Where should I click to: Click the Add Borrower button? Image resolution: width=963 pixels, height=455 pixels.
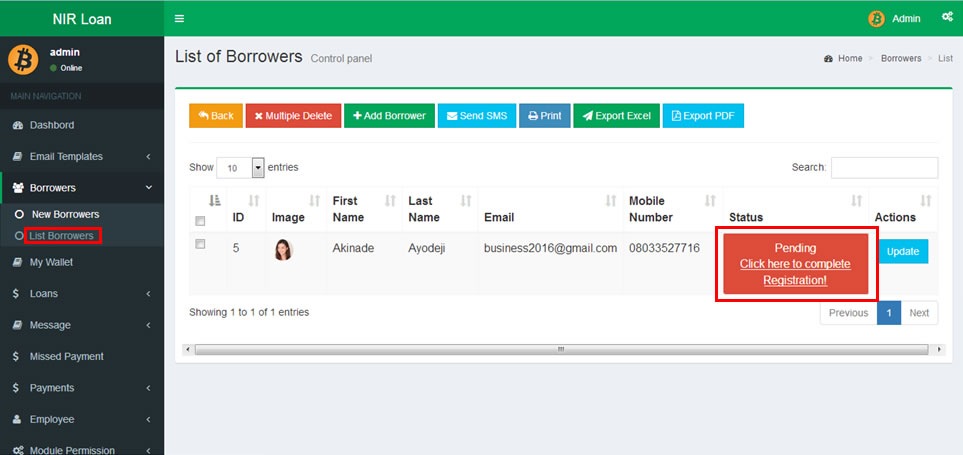389,116
